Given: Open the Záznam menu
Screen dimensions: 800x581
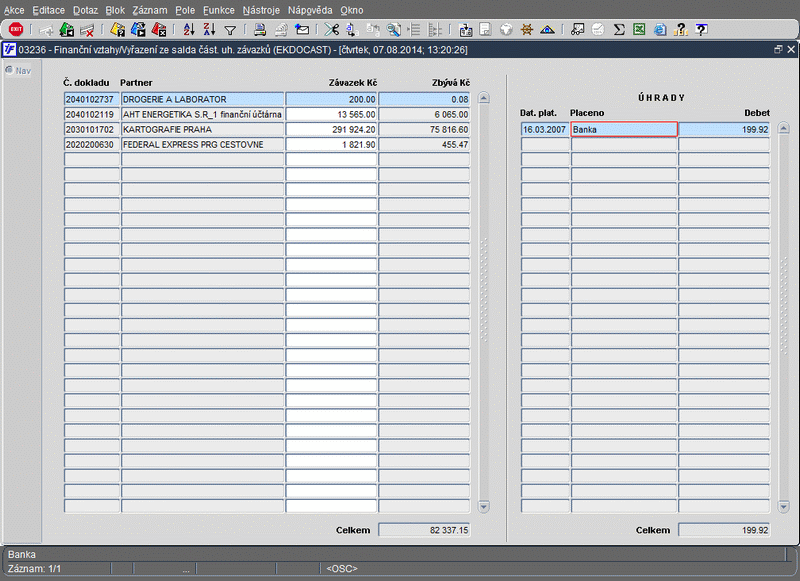Looking at the screenshot, I should click(149, 10).
